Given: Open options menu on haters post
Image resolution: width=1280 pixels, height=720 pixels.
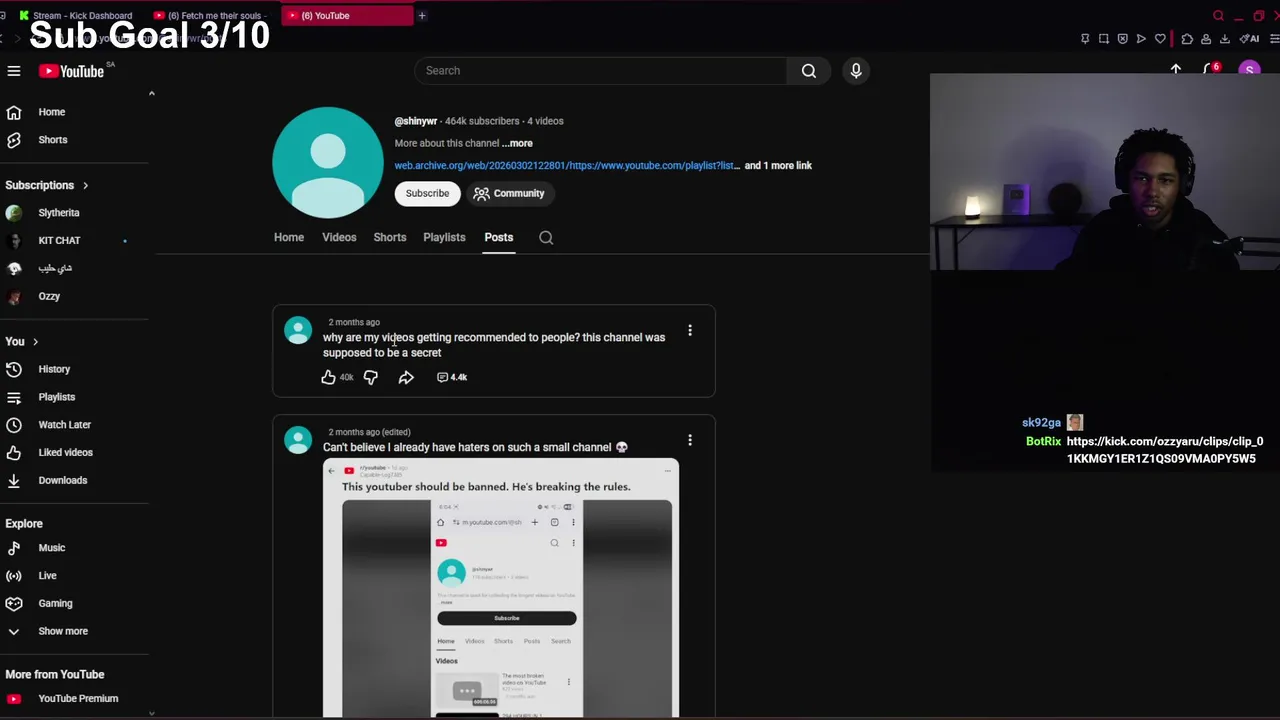Looking at the screenshot, I should (x=689, y=440).
